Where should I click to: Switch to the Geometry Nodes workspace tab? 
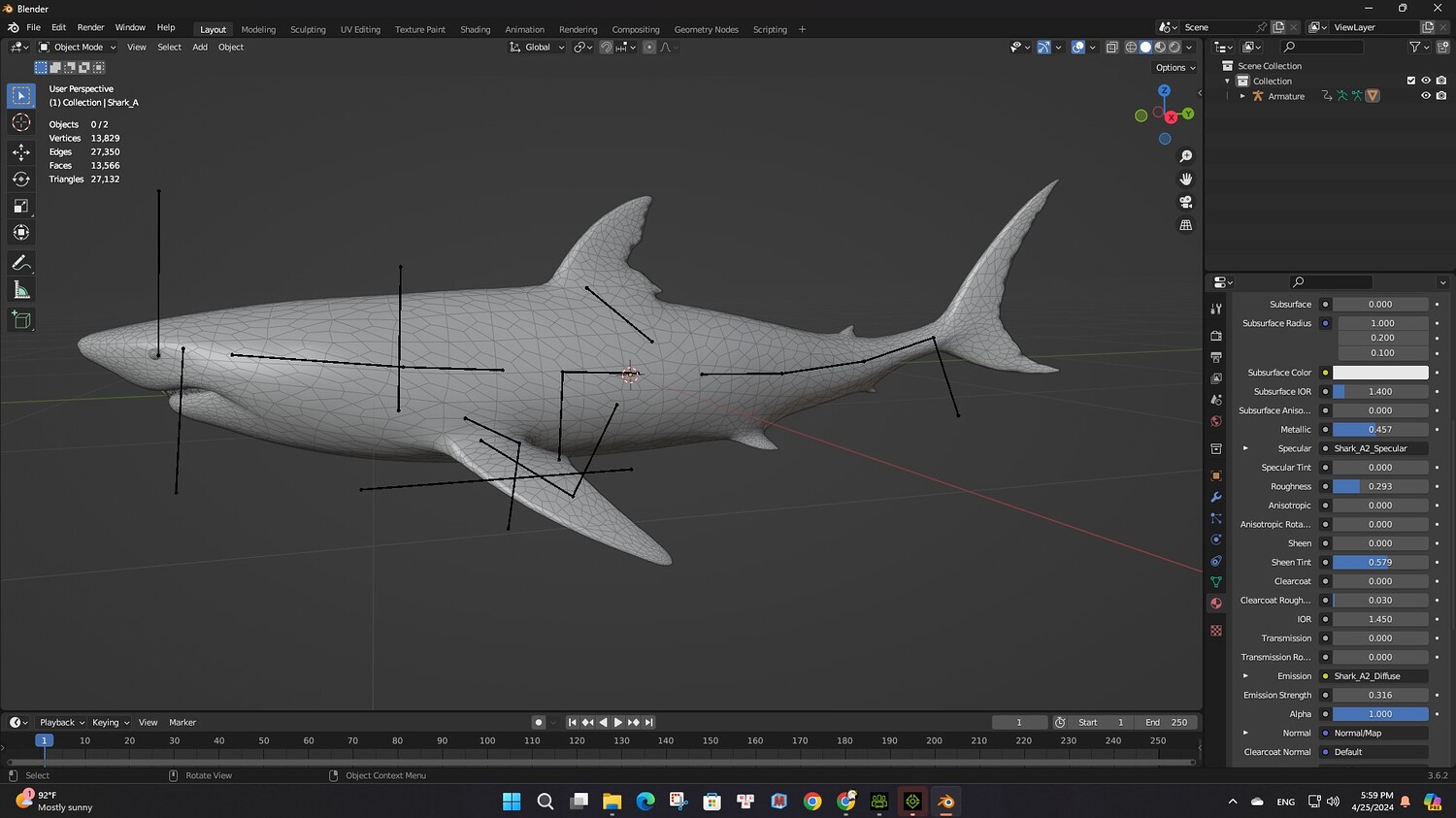pos(706,29)
